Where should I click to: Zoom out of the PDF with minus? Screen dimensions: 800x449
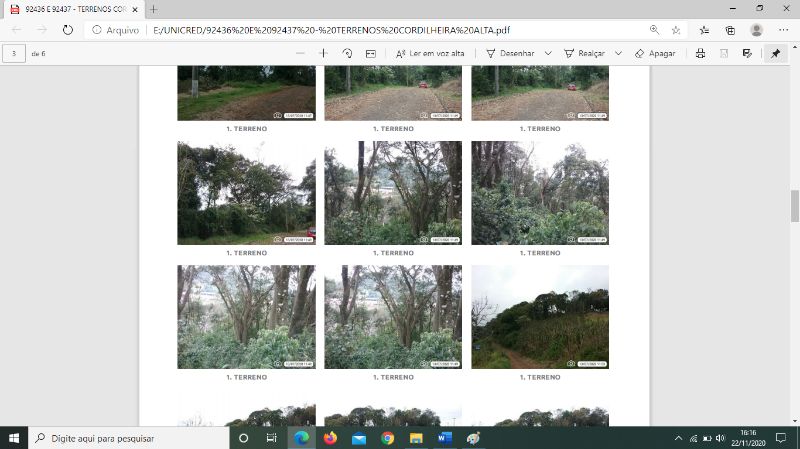(x=300, y=53)
